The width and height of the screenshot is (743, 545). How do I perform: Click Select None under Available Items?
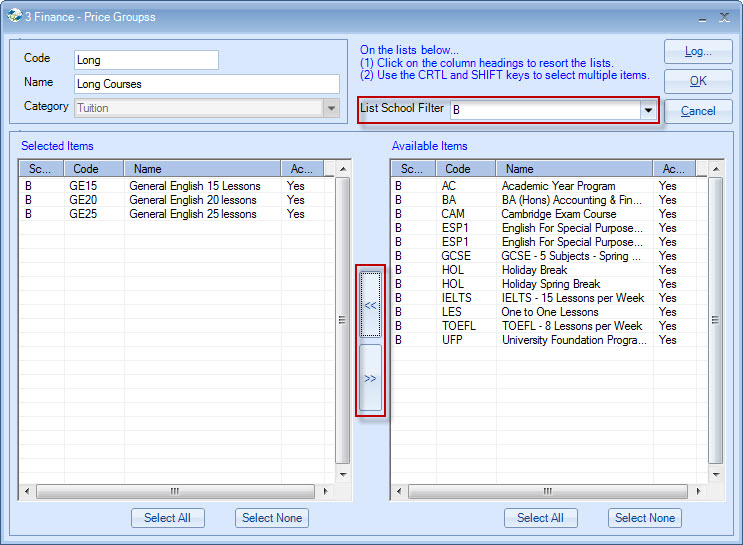[x=644, y=517]
